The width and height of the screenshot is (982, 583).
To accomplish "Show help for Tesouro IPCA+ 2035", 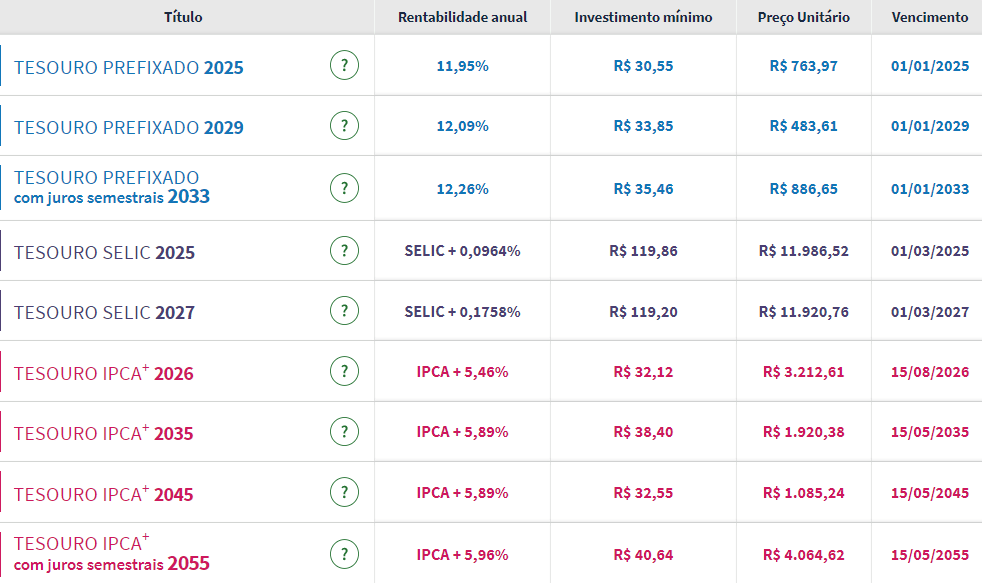I will [x=344, y=432].
